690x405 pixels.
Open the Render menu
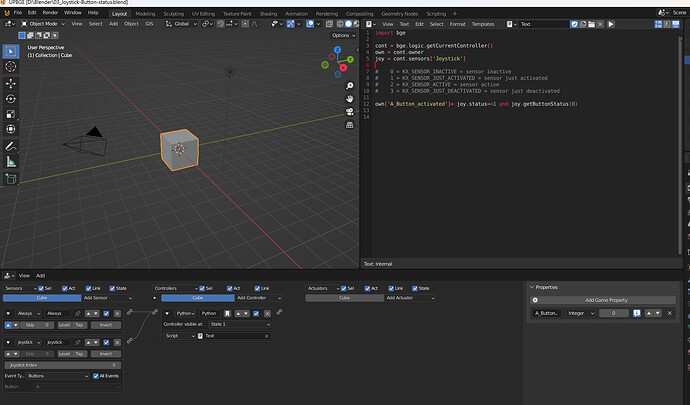[50, 13]
